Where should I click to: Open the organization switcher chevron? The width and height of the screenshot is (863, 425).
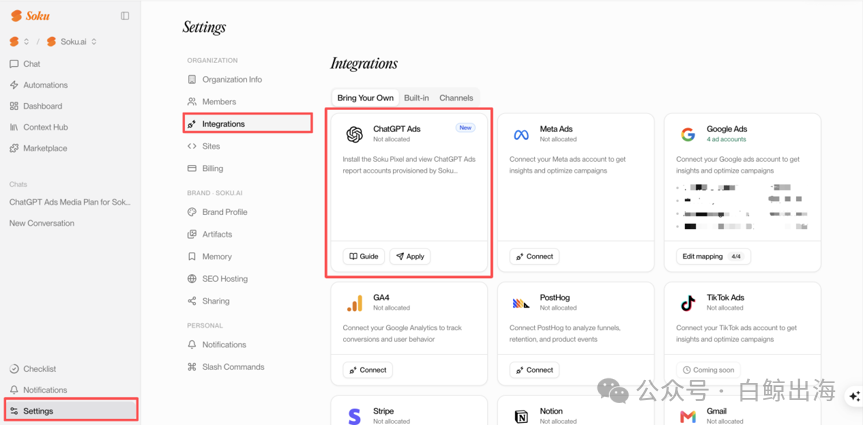(x=26, y=41)
